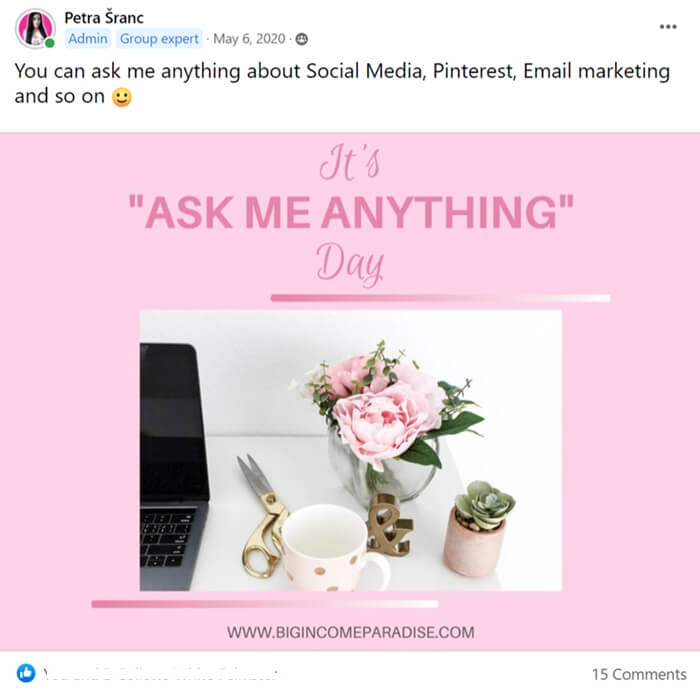Click the green online status dot

[50, 43]
